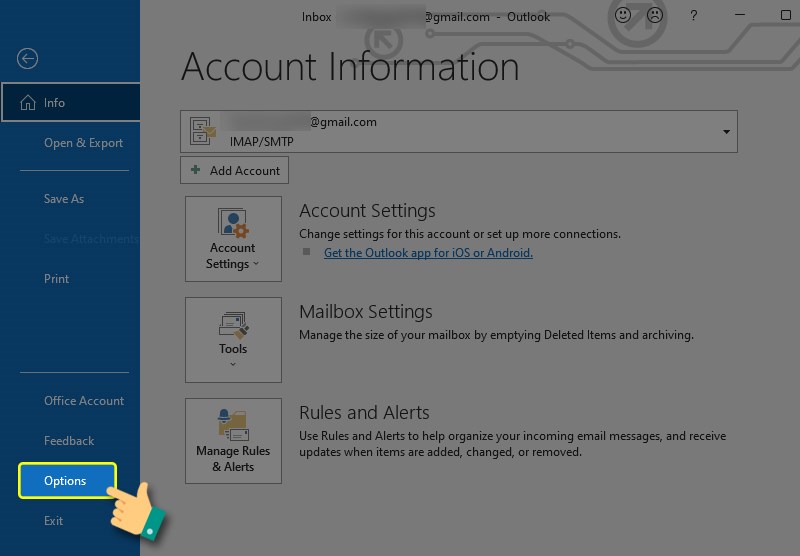
Task: Choose Save As in the sidebar
Action: pos(64,199)
